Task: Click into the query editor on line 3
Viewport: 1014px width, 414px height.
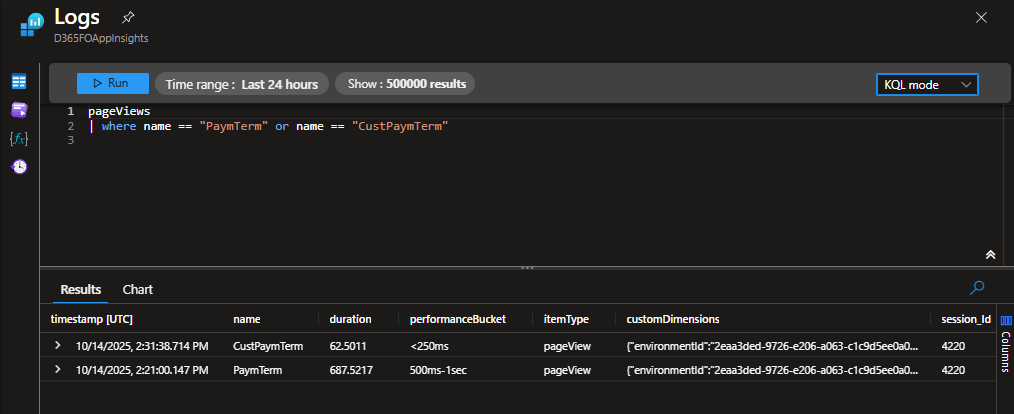Action: (300, 141)
